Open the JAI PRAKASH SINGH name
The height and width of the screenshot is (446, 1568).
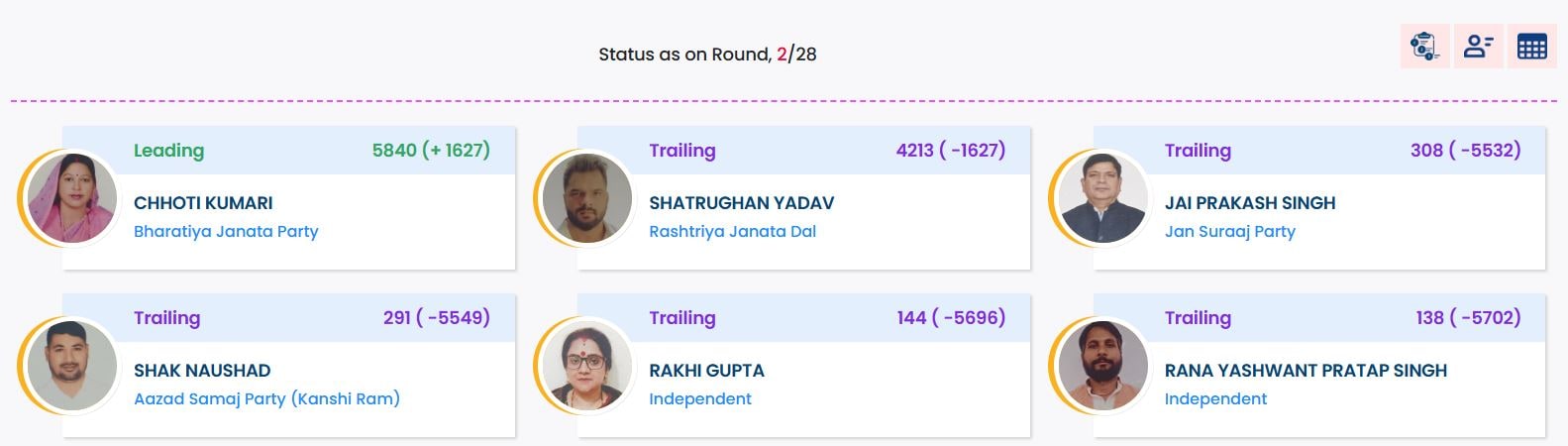[x=1249, y=203]
